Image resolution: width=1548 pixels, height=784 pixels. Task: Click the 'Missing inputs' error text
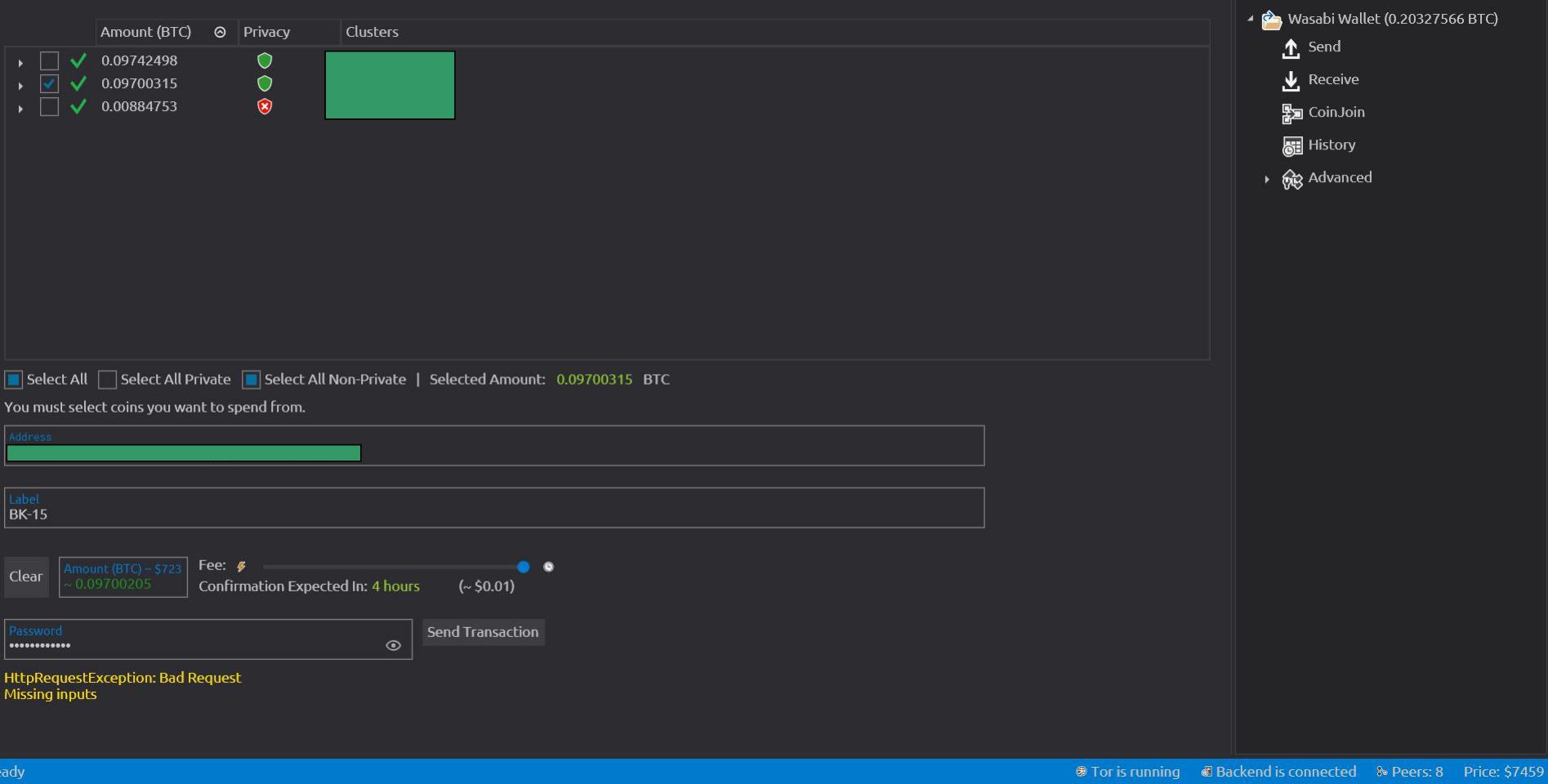[51, 694]
